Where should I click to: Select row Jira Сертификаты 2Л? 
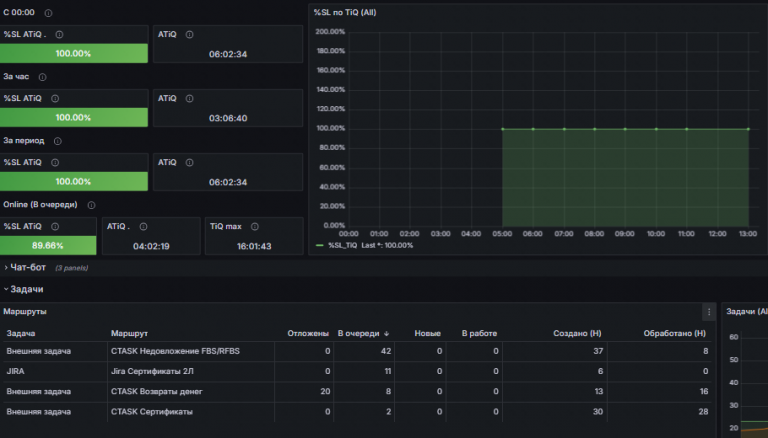(x=358, y=371)
